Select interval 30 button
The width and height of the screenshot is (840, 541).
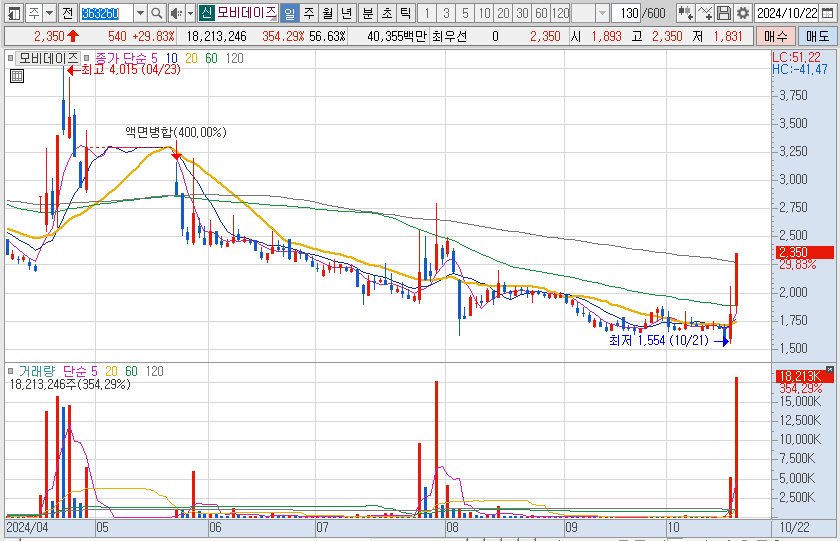coord(522,13)
